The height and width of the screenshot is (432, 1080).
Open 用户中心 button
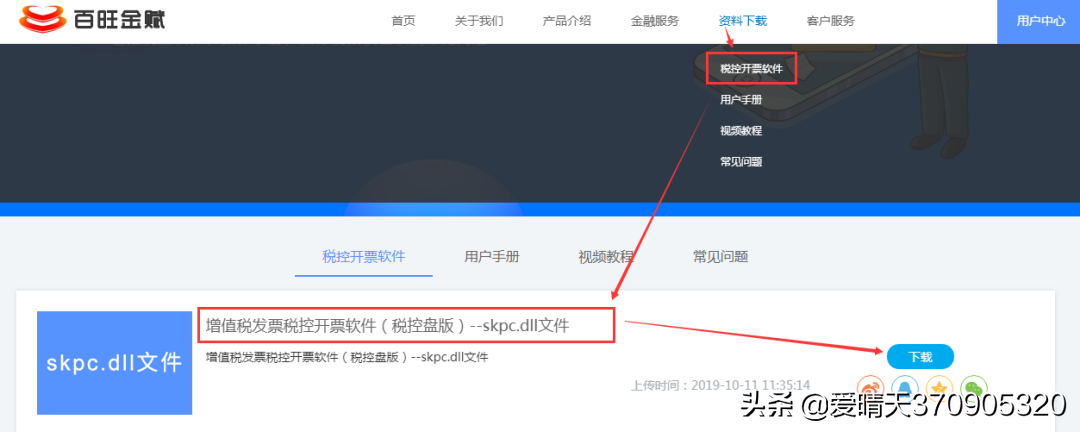point(1039,21)
